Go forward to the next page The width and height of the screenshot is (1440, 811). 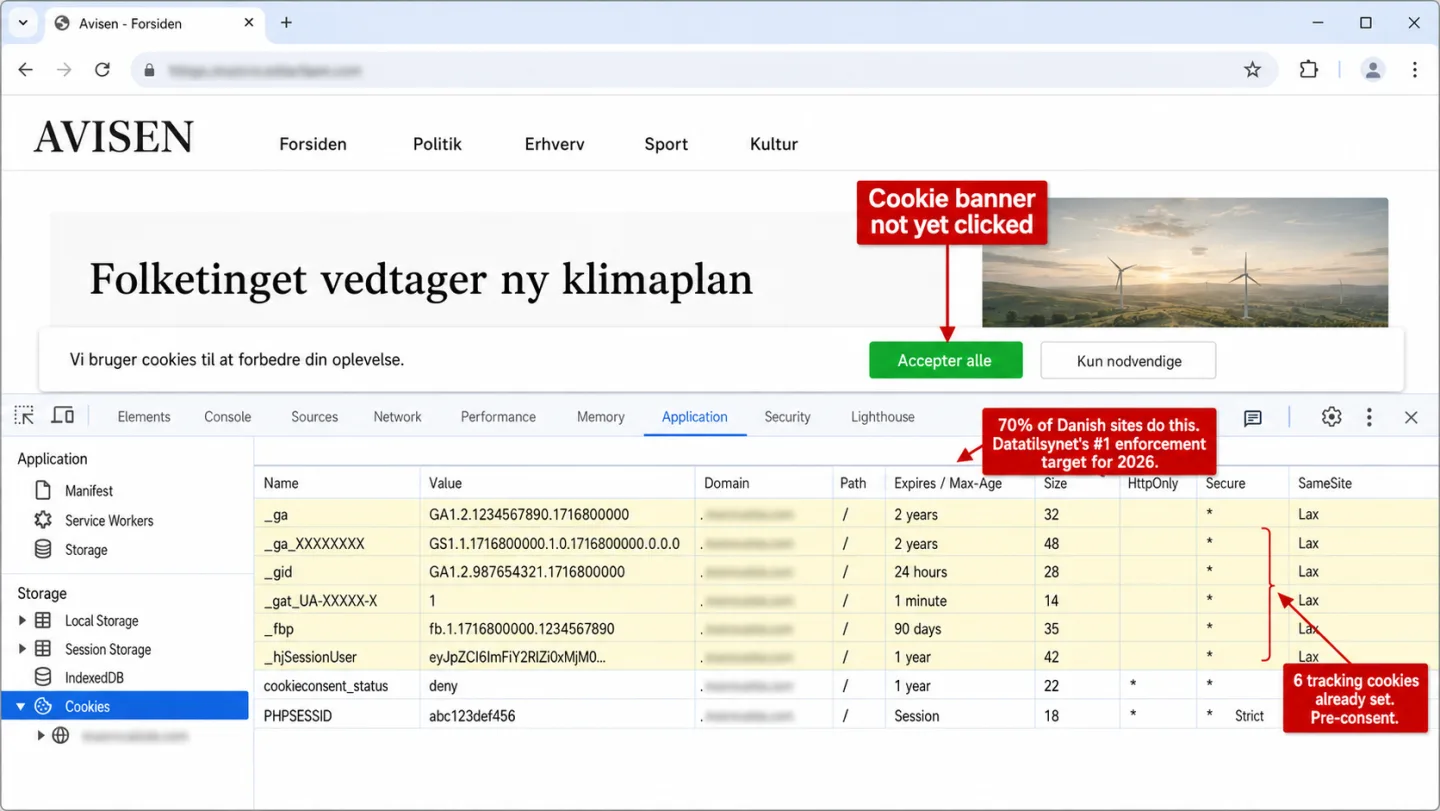pos(64,70)
